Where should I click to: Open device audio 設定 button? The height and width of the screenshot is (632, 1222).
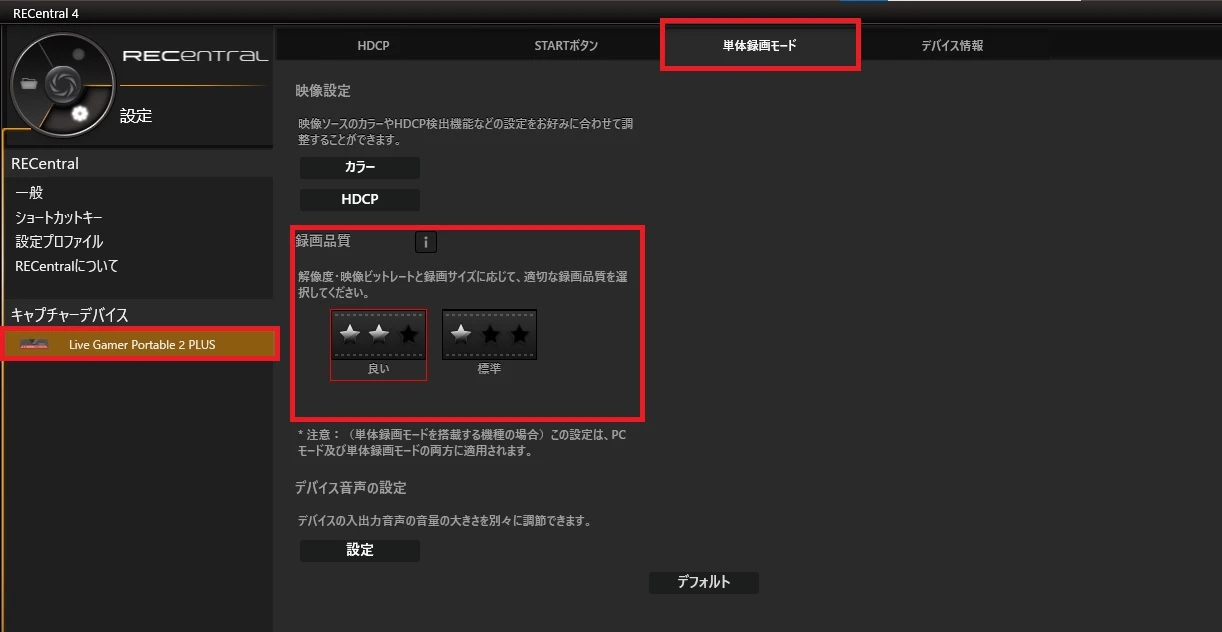click(x=360, y=550)
